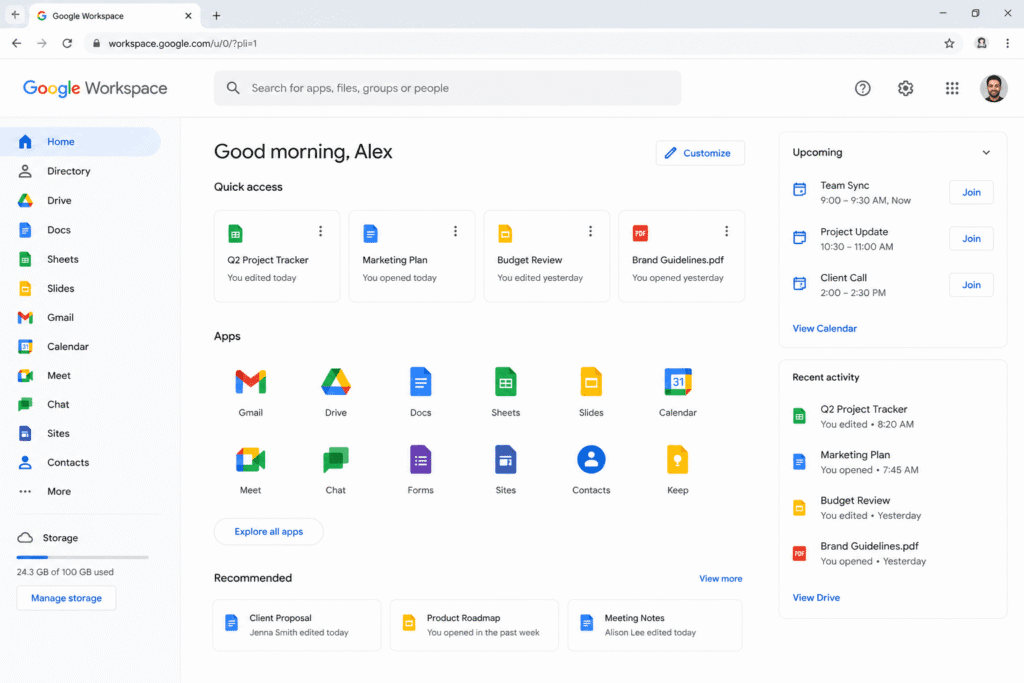Screen dimensions: 1024x683
Task: Open options menu for Marketing Plan card
Action: pyautogui.click(x=455, y=231)
